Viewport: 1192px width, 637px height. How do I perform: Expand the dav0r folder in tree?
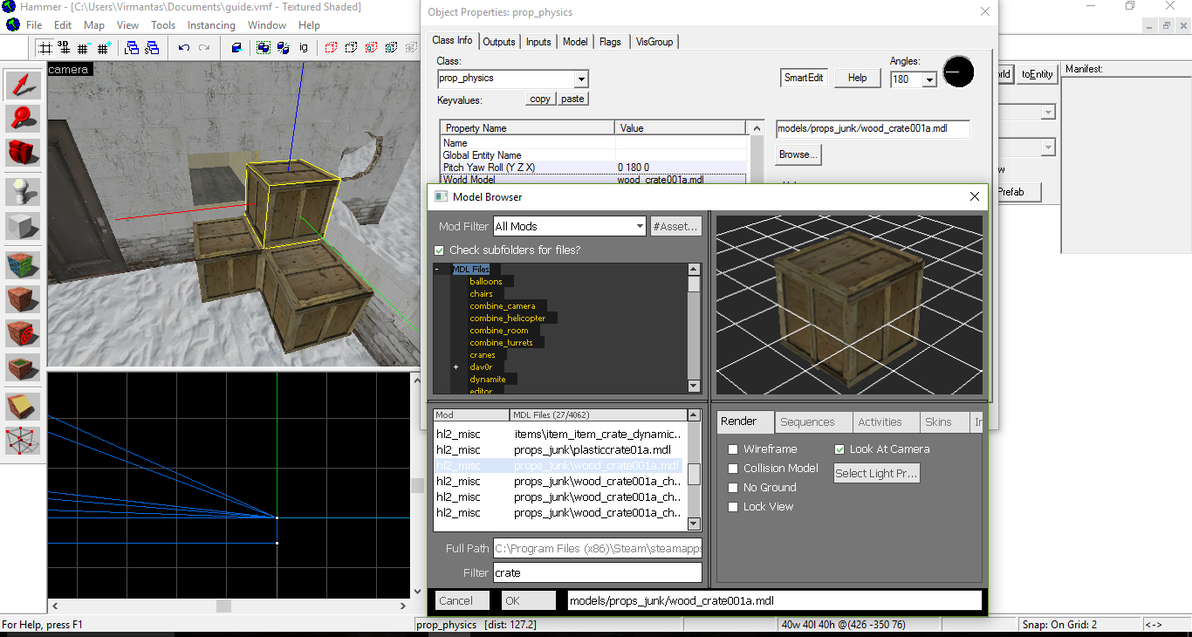(456, 367)
